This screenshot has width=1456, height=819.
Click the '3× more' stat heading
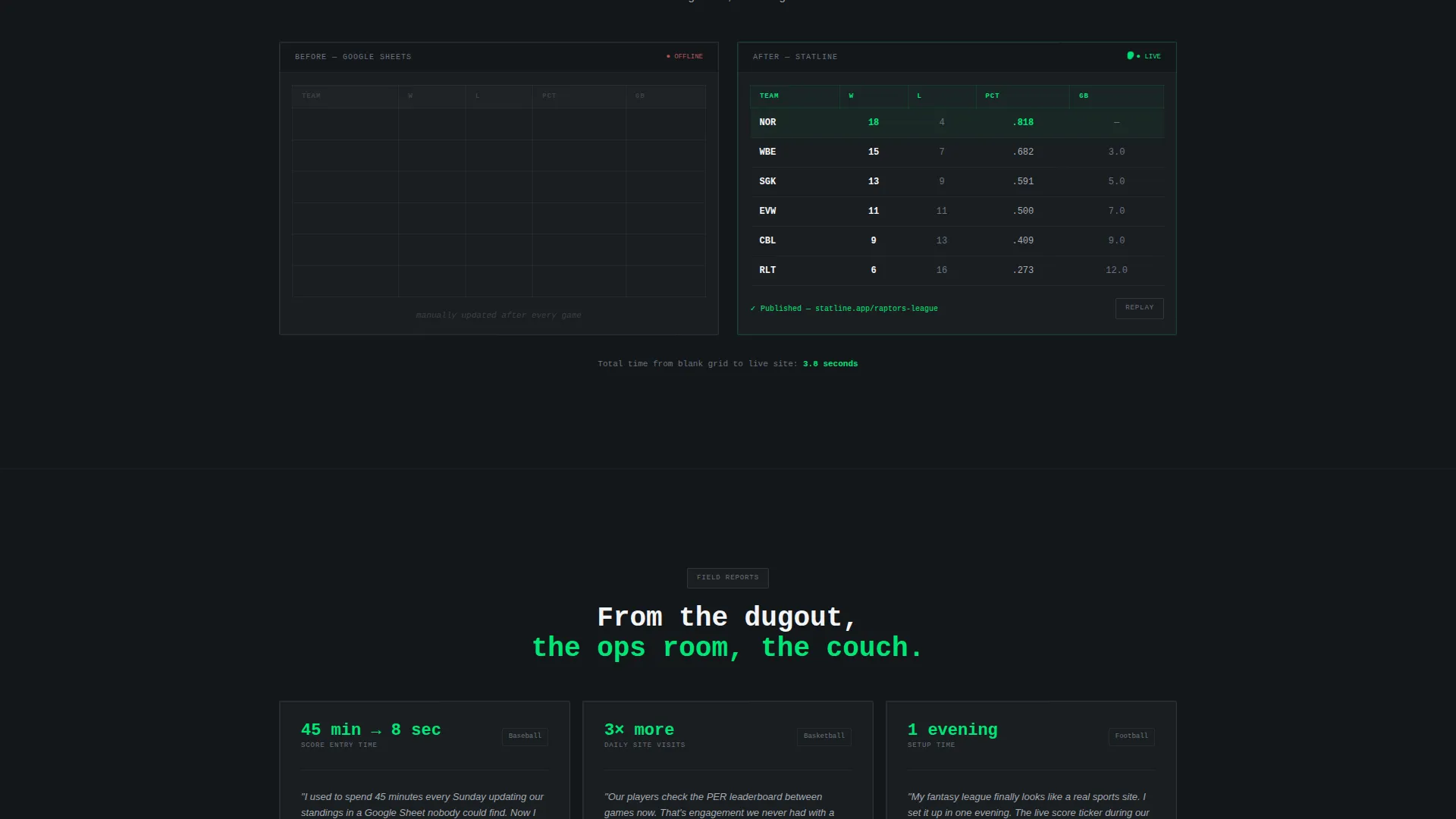pos(639,730)
